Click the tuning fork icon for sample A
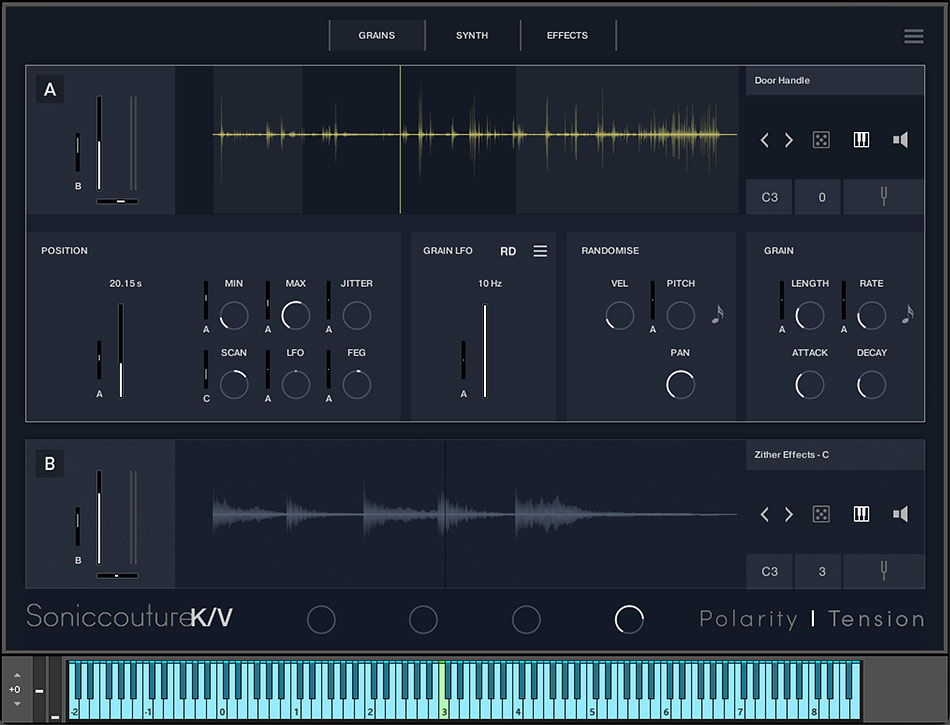 click(883, 197)
